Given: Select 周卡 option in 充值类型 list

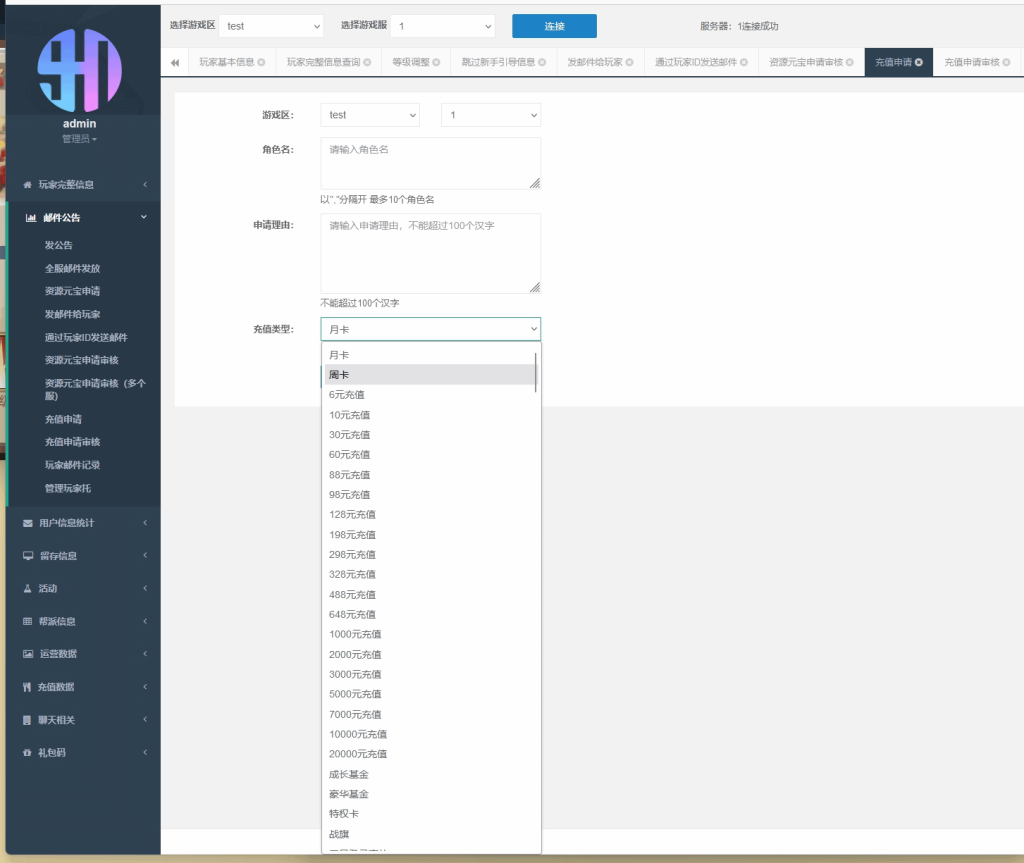Looking at the screenshot, I should tap(339, 375).
